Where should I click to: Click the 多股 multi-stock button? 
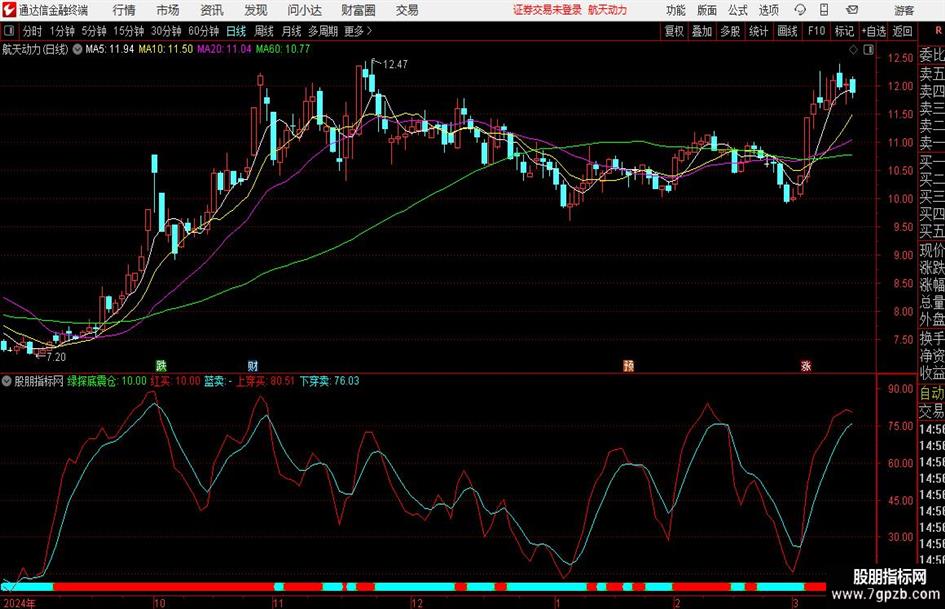(x=730, y=31)
